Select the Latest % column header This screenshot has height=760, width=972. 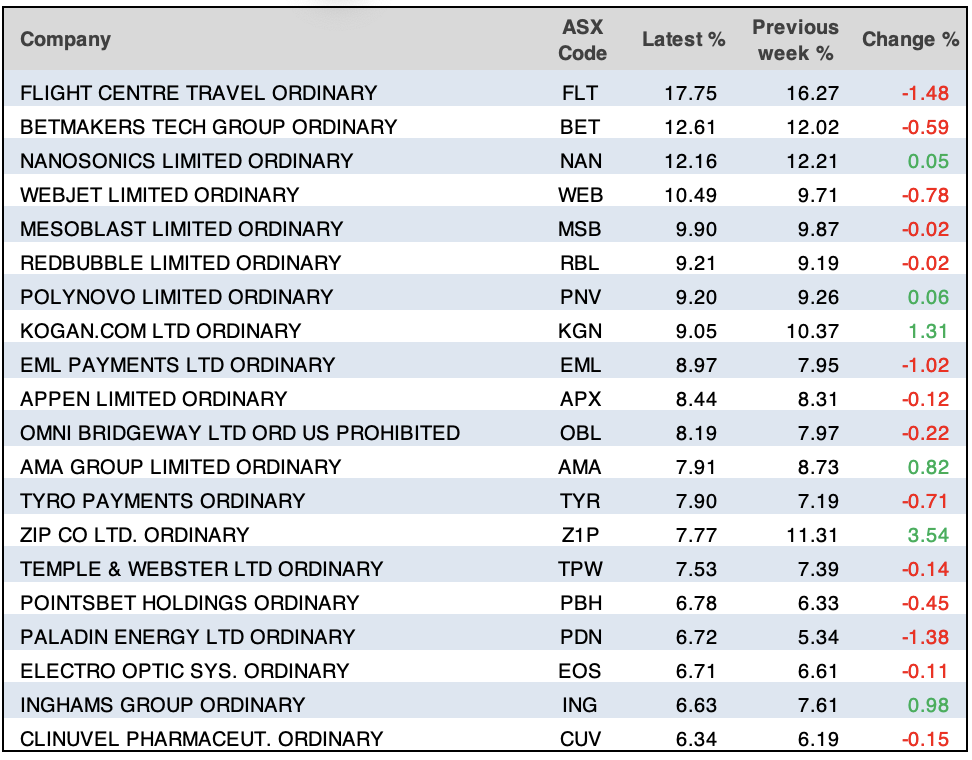pos(684,40)
